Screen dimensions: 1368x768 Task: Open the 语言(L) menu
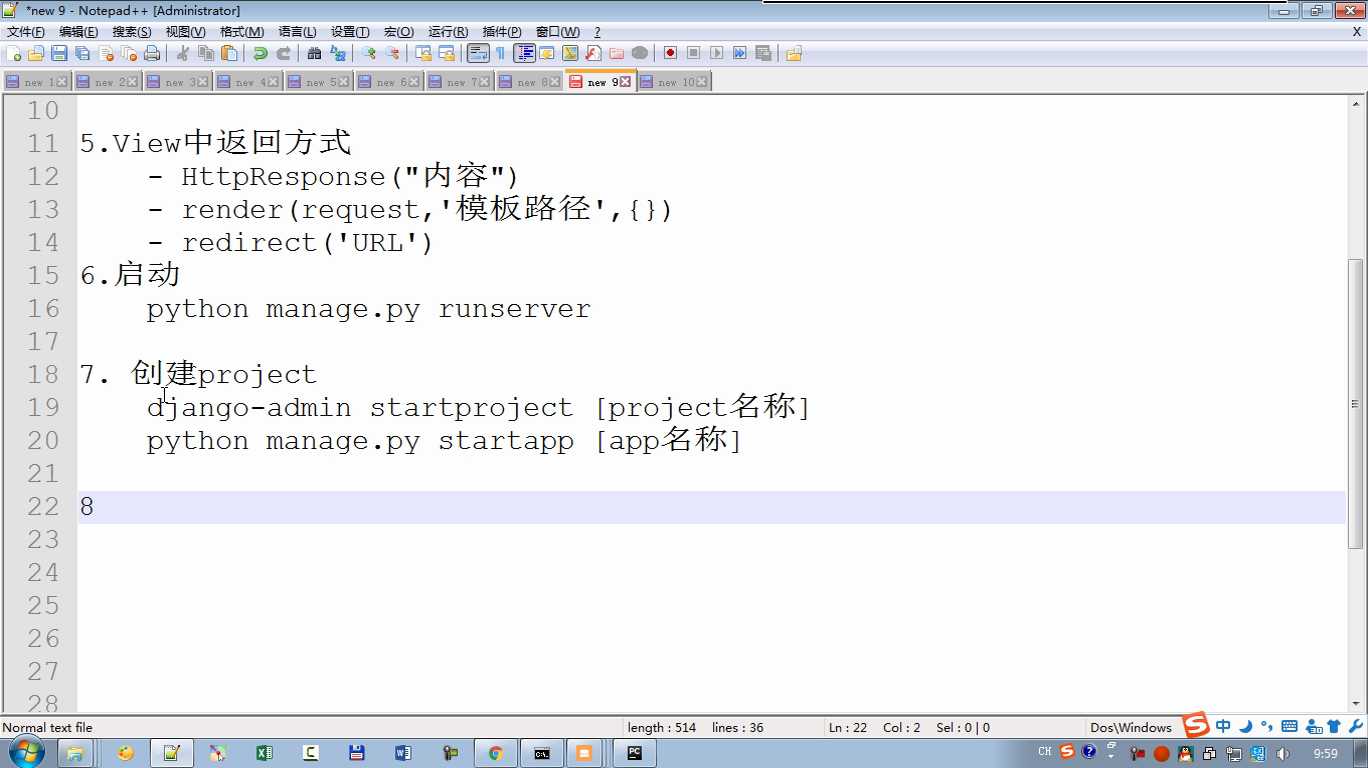(x=297, y=32)
